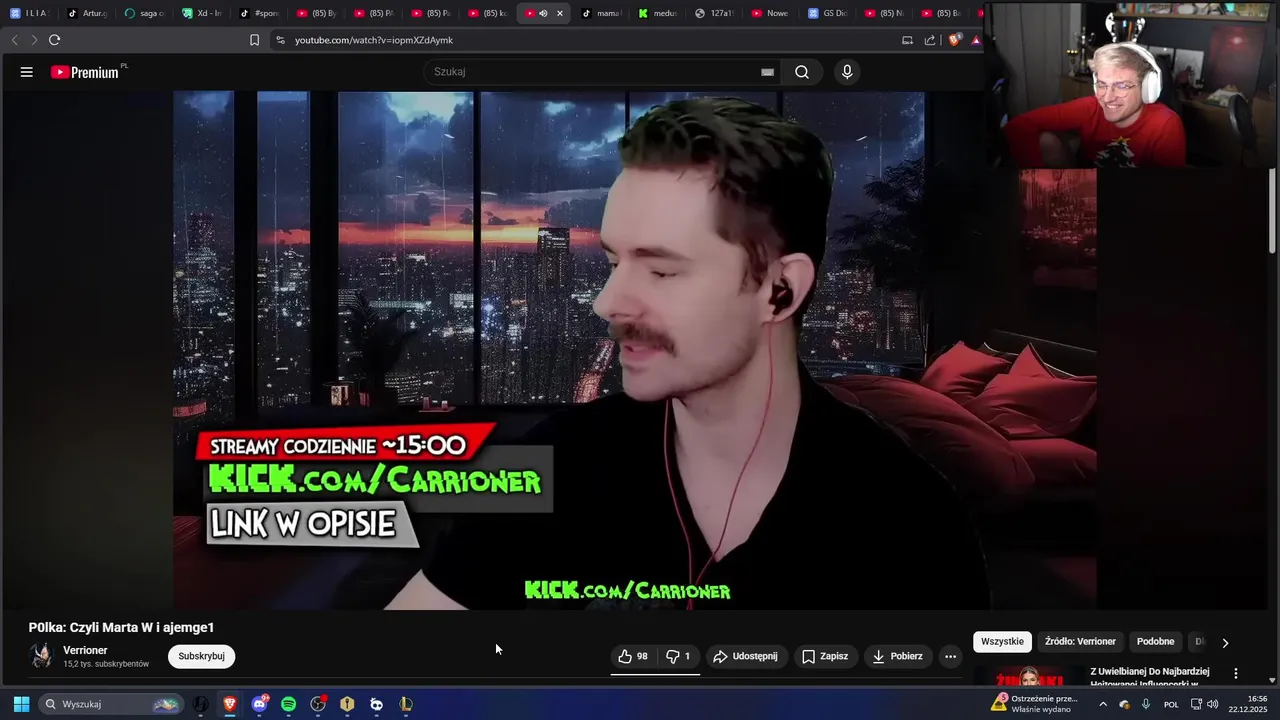Mute the playing tab via speaker icon
The height and width of the screenshot is (720, 1280).
tap(543, 13)
